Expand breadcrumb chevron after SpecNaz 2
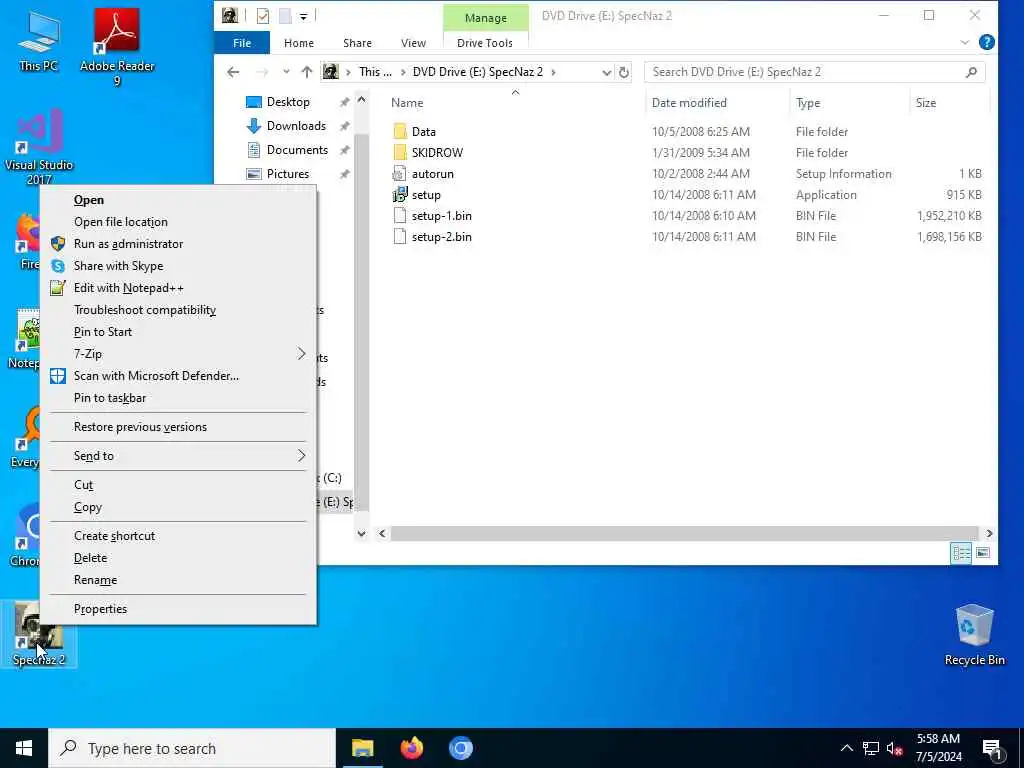Viewport: 1024px width, 768px height. 553,72
